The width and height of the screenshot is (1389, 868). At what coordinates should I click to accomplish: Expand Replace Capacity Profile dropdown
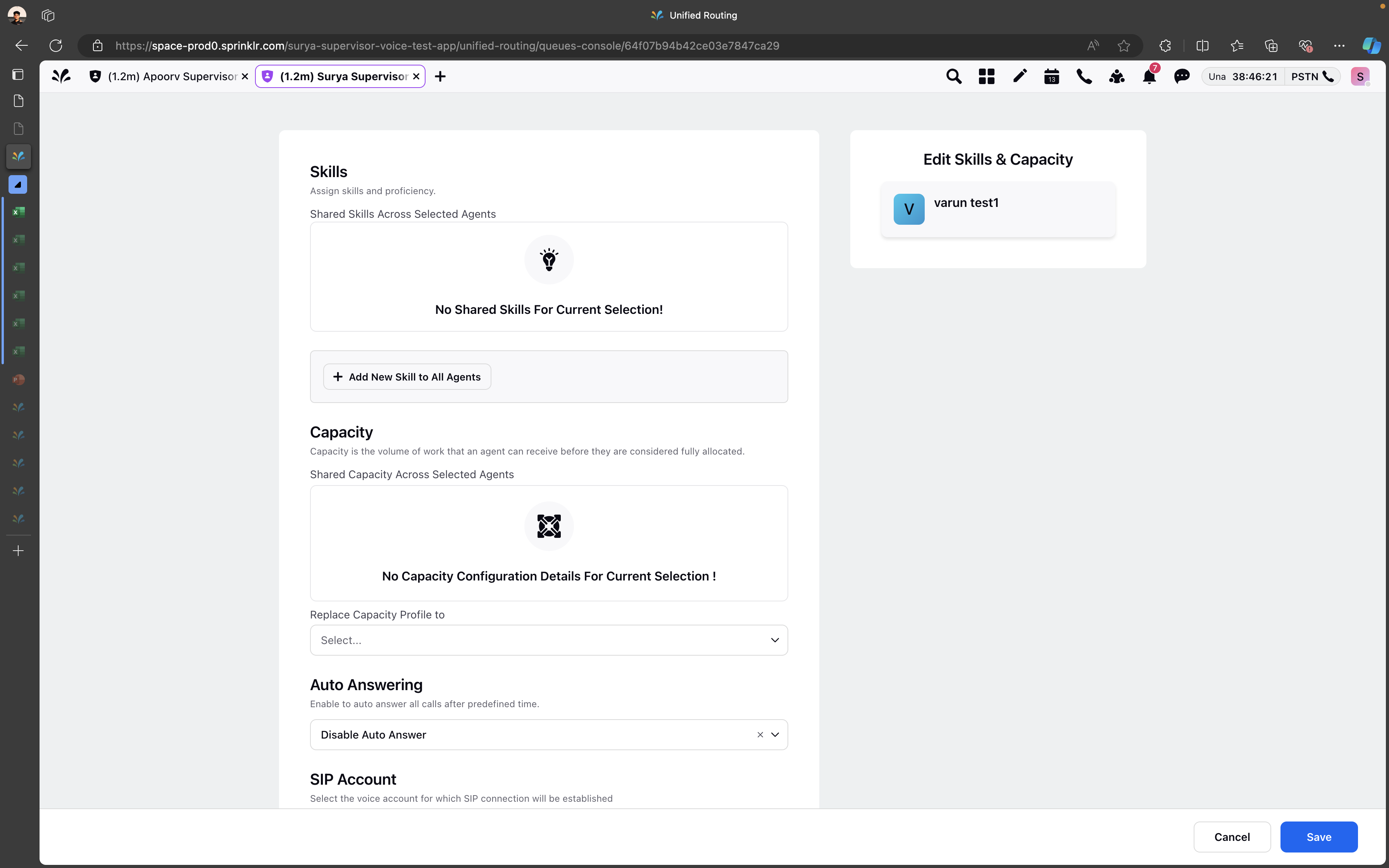point(549,640)
